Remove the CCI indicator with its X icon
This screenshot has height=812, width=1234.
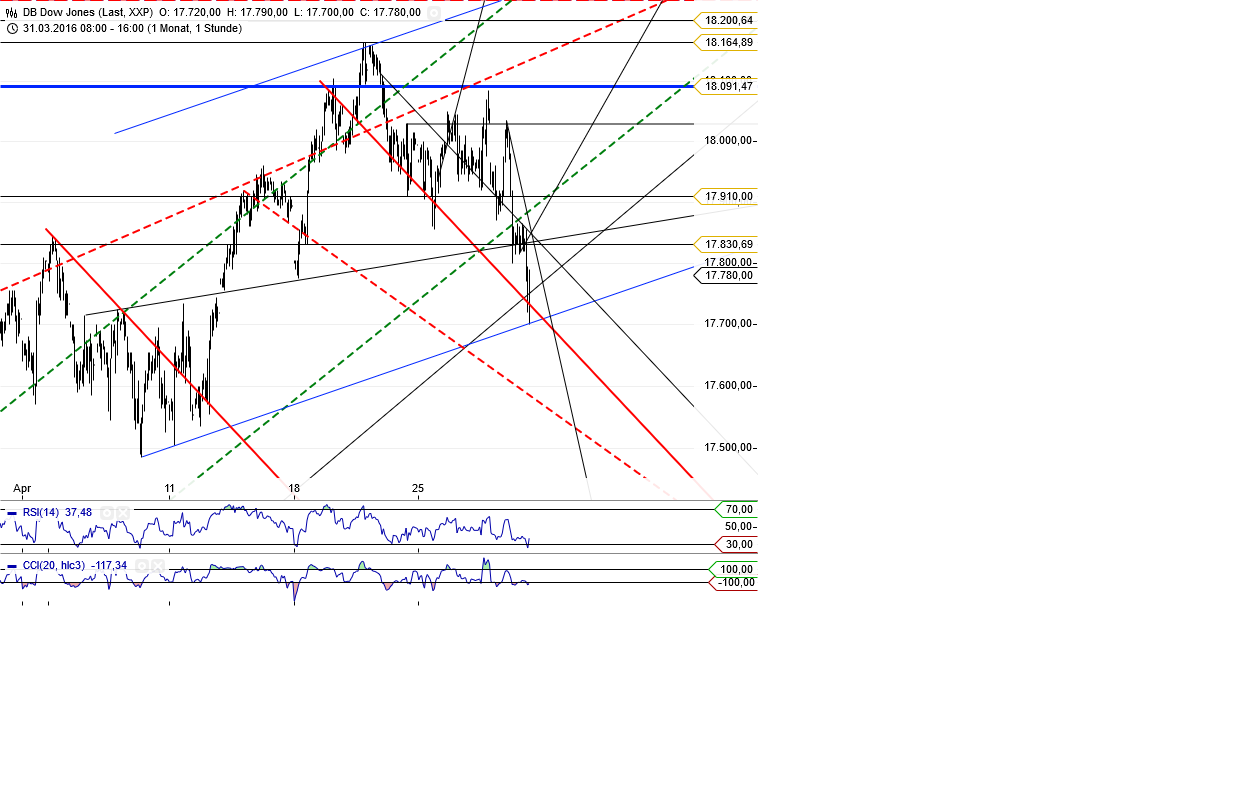[158, 565]
